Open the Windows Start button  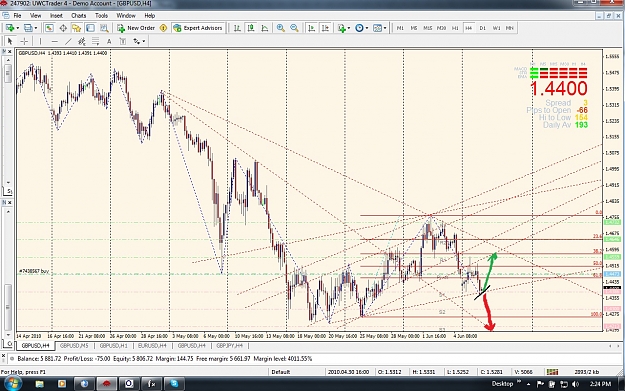click(x=12, y=384)
